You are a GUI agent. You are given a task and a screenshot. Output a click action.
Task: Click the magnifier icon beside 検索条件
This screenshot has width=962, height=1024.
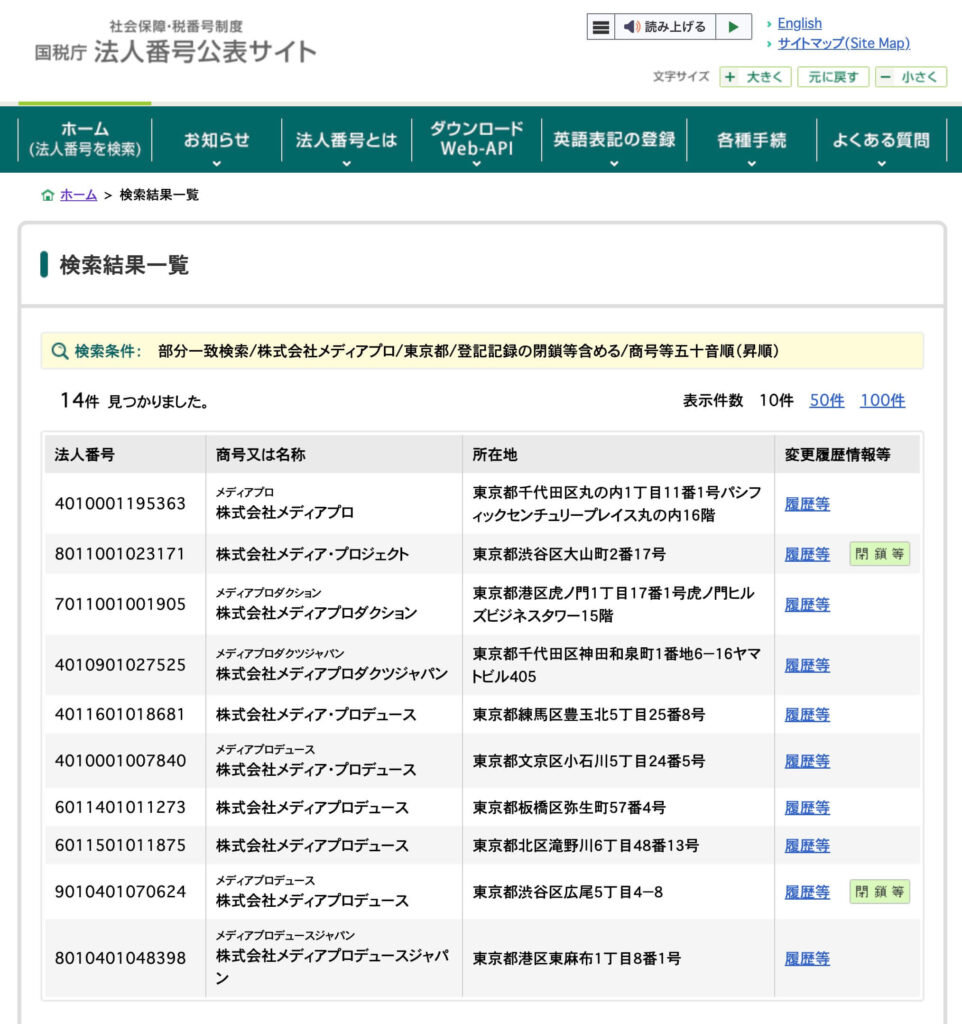59,351
